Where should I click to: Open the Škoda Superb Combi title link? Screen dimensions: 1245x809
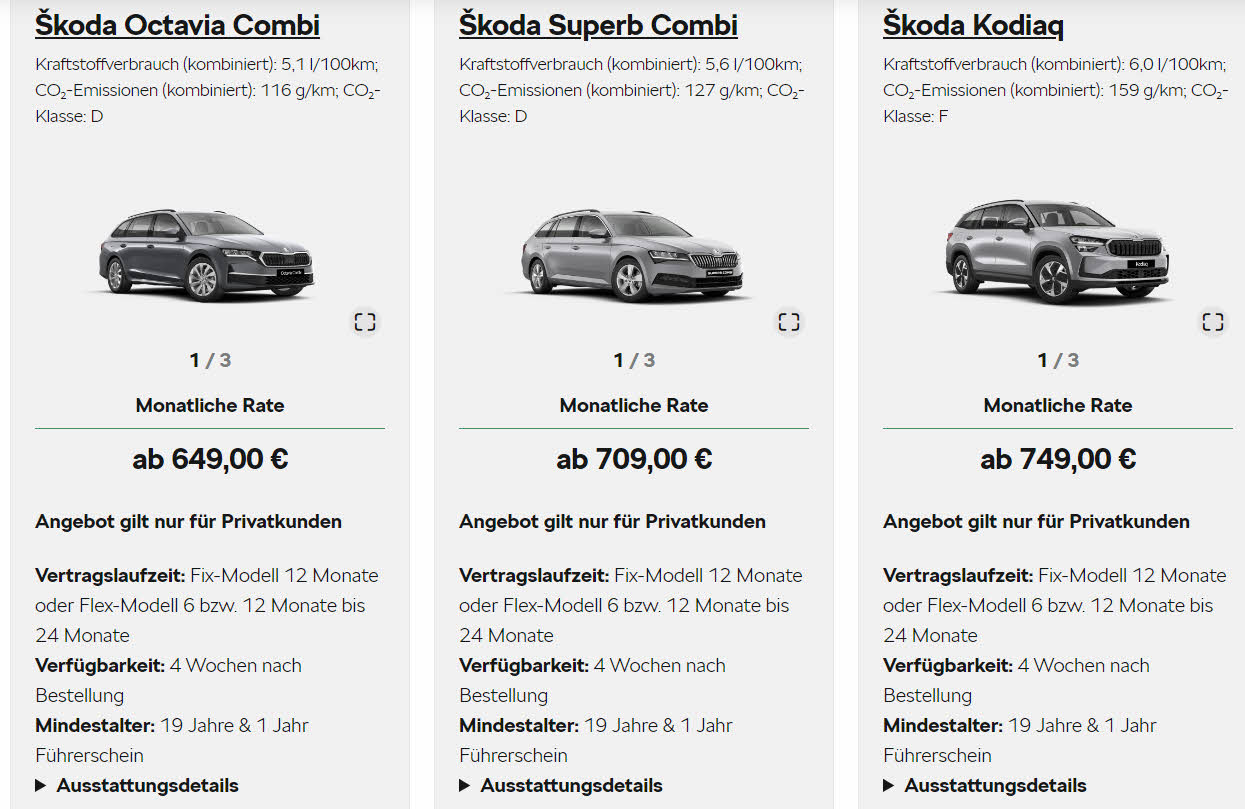pos(599,25)
